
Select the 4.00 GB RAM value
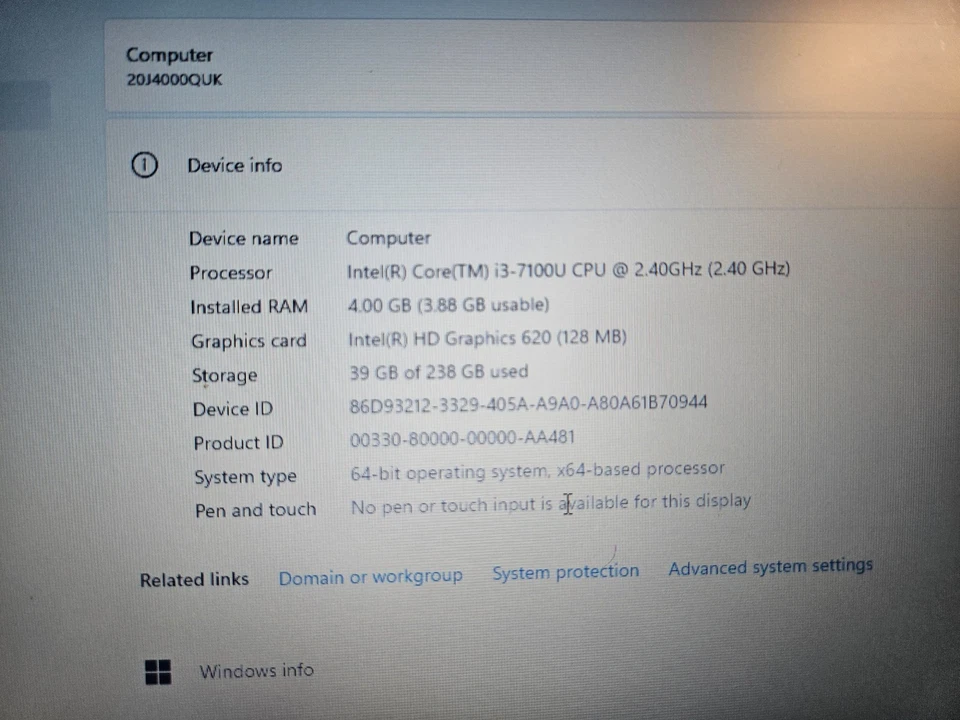tap(448, 305)
